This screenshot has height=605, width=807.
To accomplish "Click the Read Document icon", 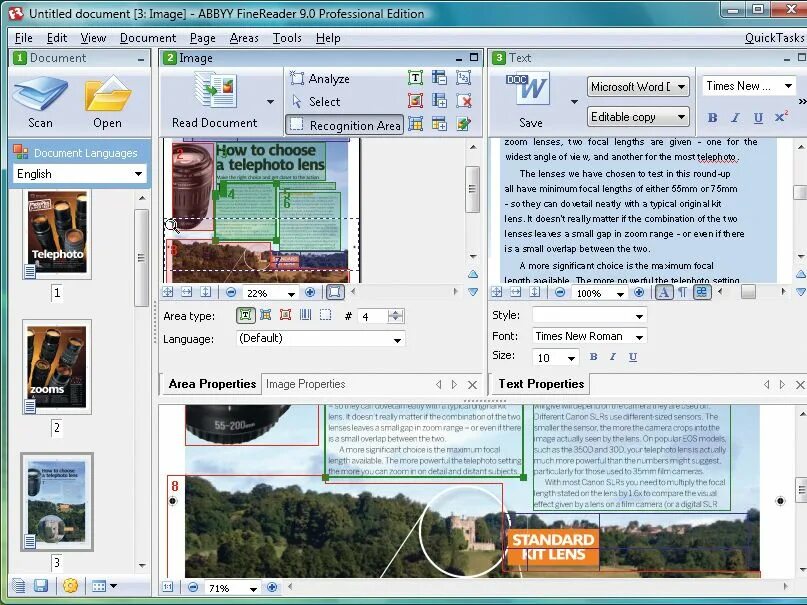I will (215, 91).
